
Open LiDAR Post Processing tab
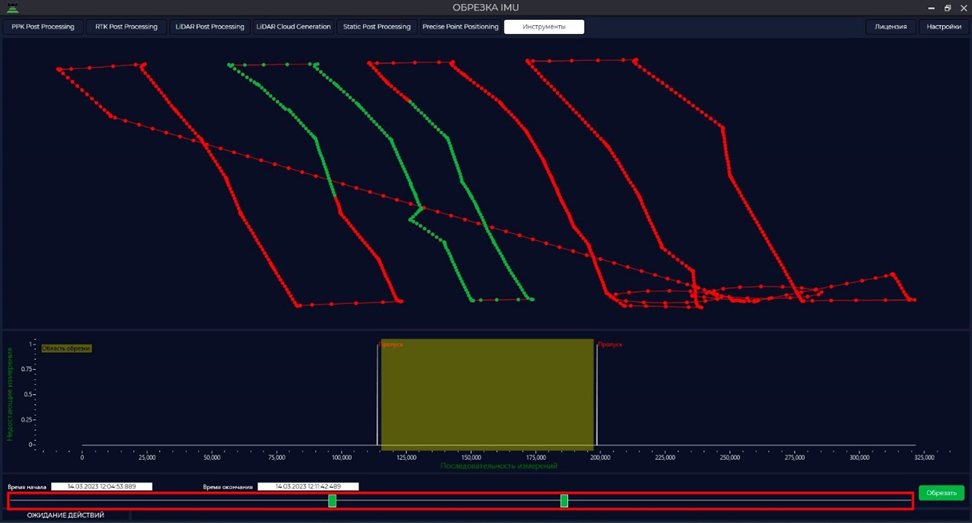pos(210,27)
